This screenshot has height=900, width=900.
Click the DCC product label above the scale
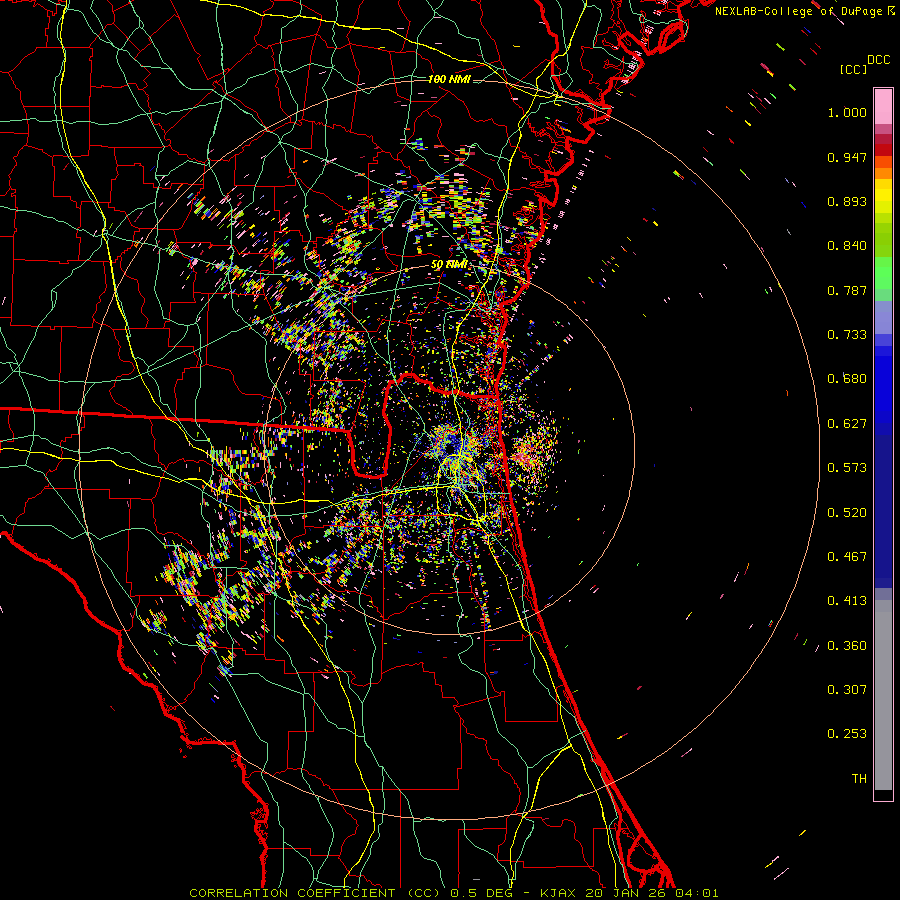879,60
